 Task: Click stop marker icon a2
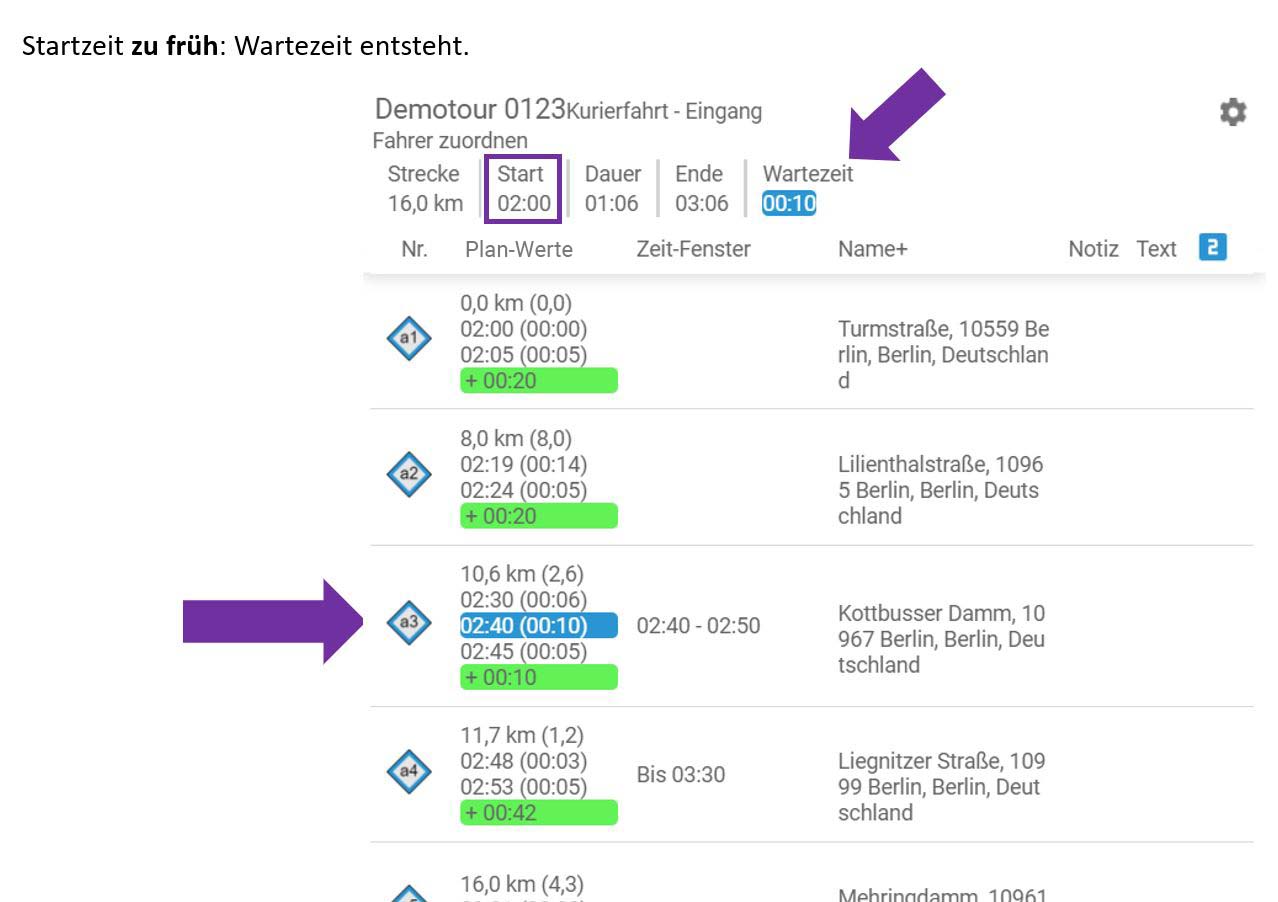pos(408,476)
